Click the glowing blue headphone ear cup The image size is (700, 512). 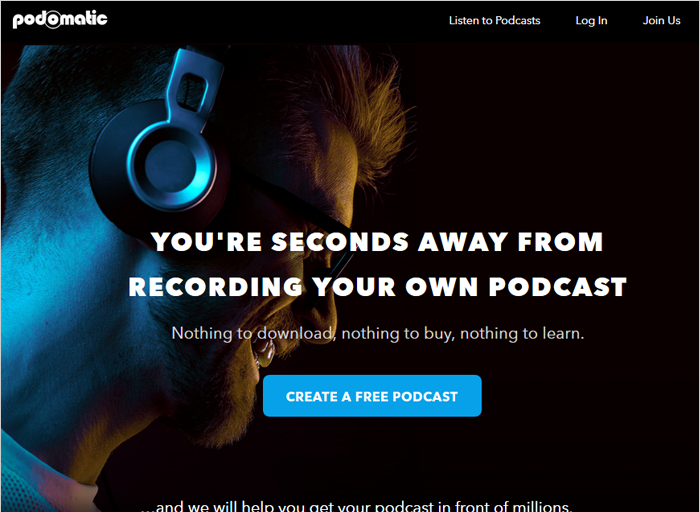pos(169,167)
